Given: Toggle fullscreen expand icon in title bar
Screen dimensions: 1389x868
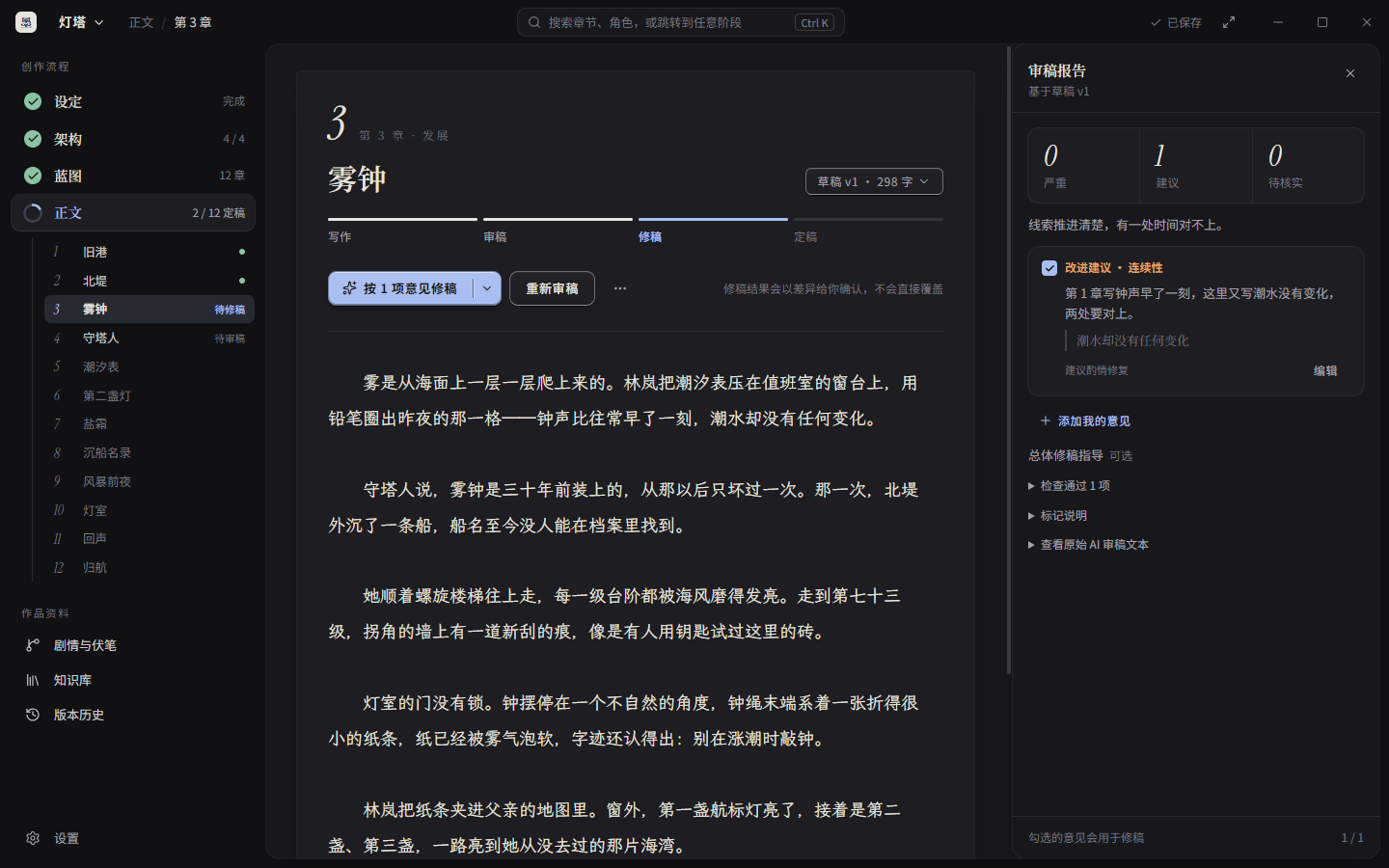Looking at the screenshot, I should pyautogui.click(x=1229, y=22).
